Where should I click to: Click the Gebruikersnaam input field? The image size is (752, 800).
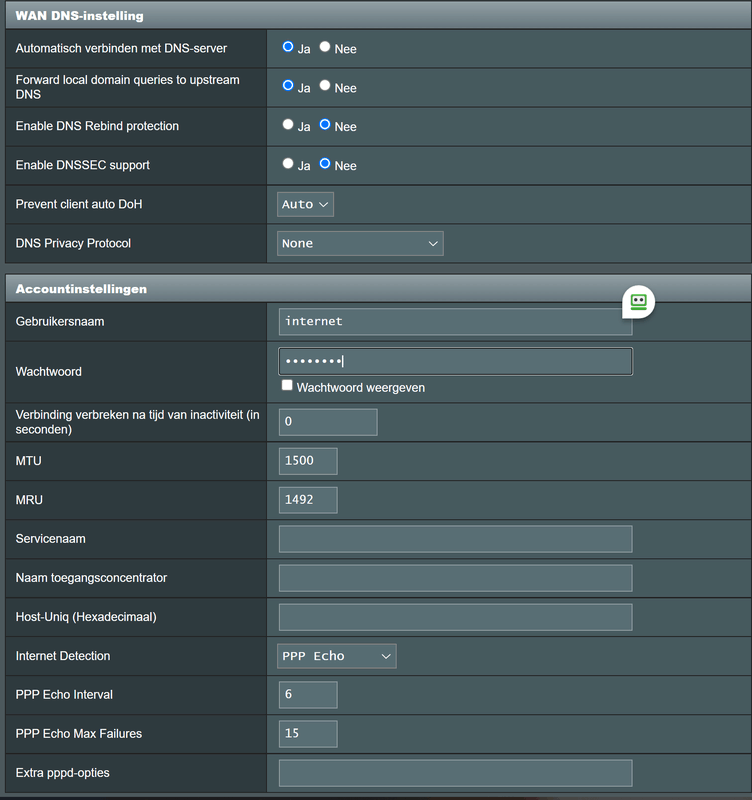(x=455, y=321)
